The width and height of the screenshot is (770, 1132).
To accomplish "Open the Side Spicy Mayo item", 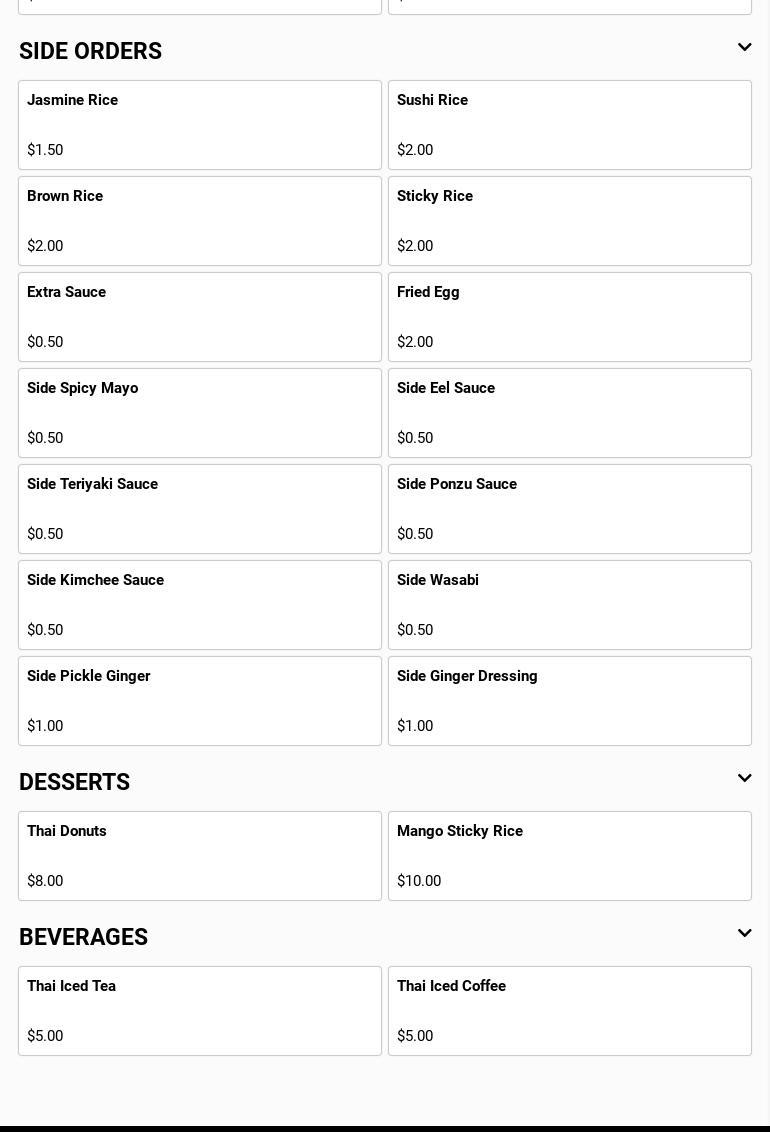I will (200, 413).
